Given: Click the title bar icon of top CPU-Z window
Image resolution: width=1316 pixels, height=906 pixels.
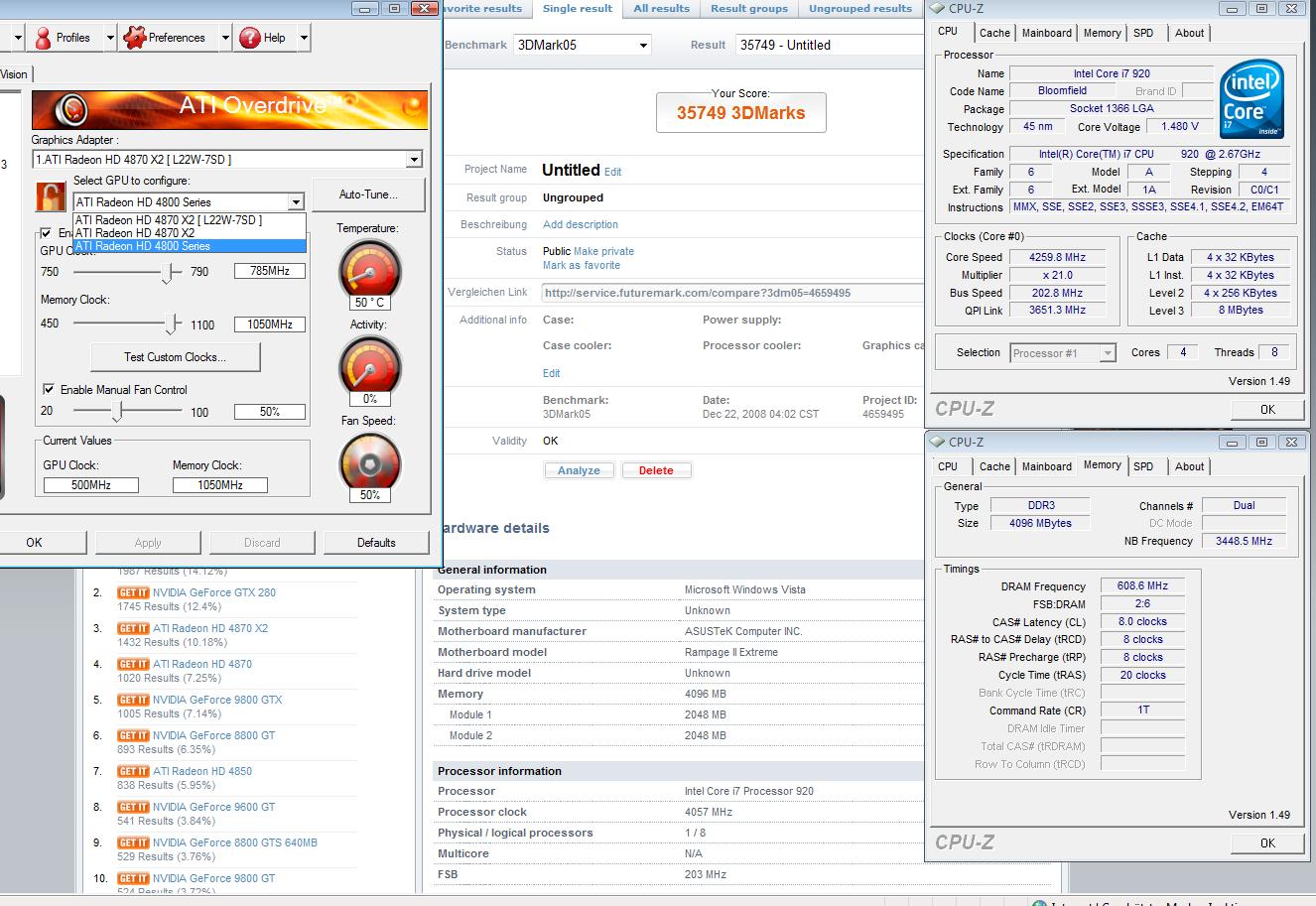Looking at the screenshot, I should tap(936, 9).
